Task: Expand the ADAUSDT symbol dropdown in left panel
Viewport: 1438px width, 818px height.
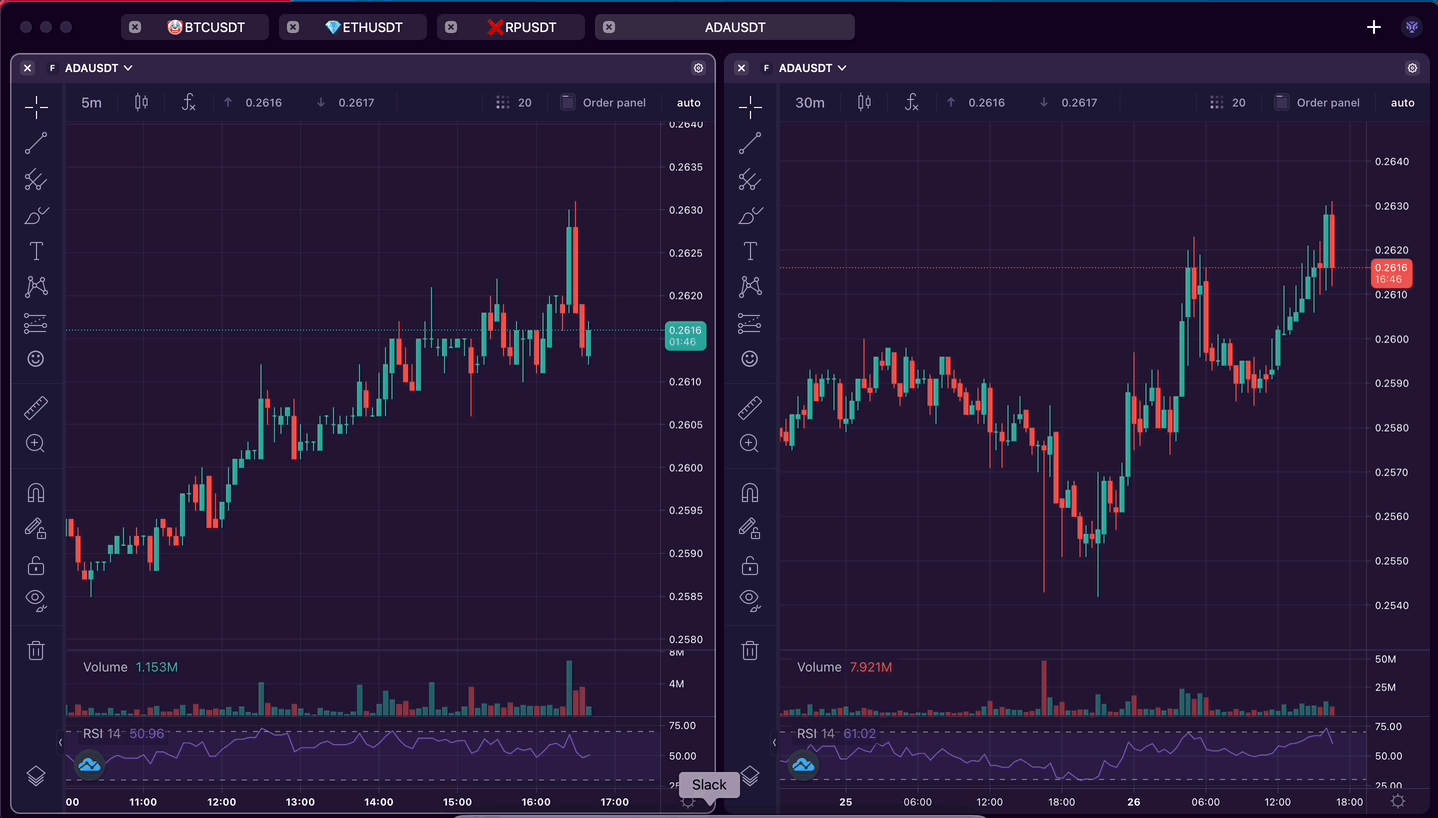Action: pos(99,68)
